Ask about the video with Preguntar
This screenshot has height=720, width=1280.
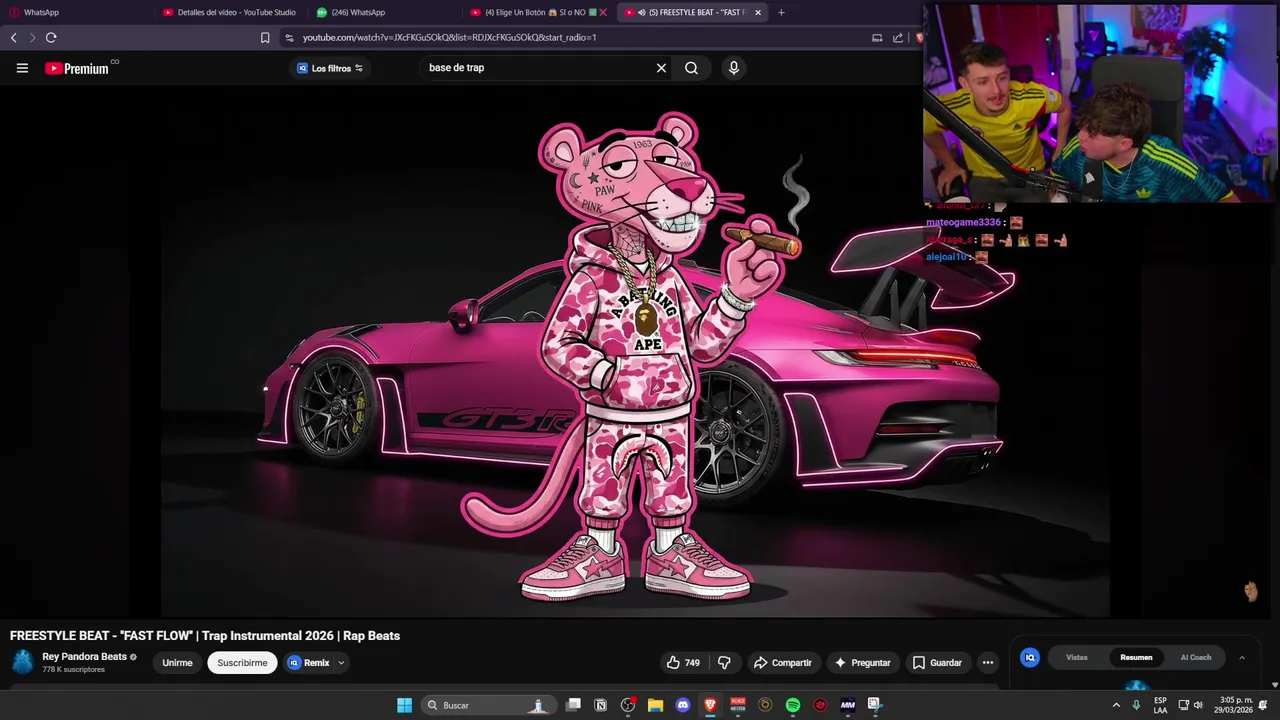pyautogui.click(x=862, y=663)
